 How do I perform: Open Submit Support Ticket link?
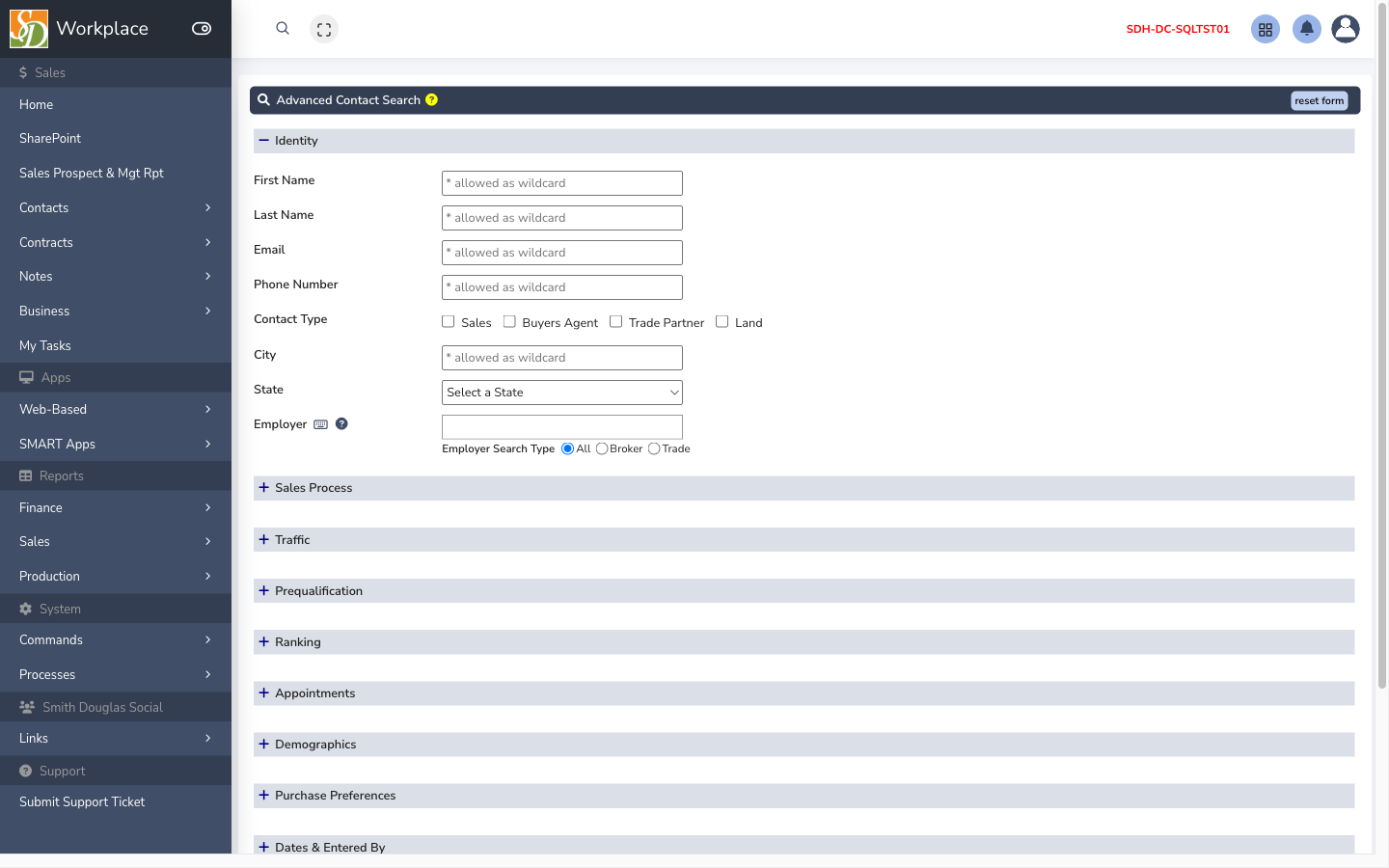click(116, 802)
